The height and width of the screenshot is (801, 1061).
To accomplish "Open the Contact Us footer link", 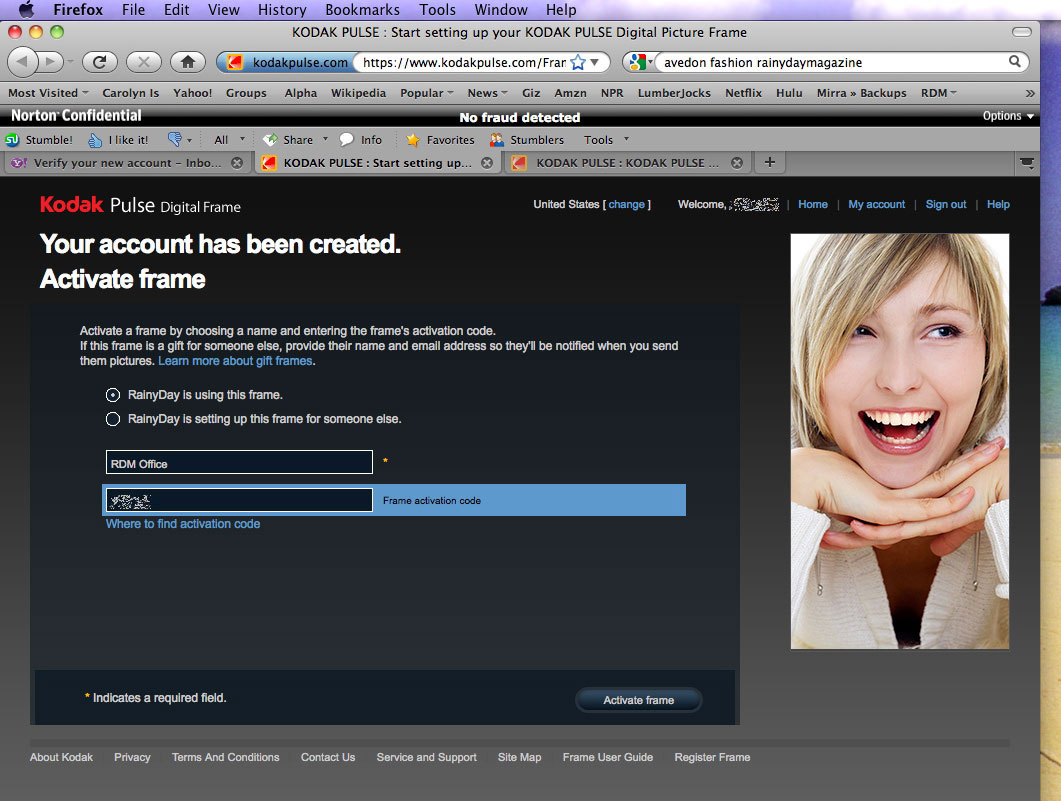I will (328, 758).
